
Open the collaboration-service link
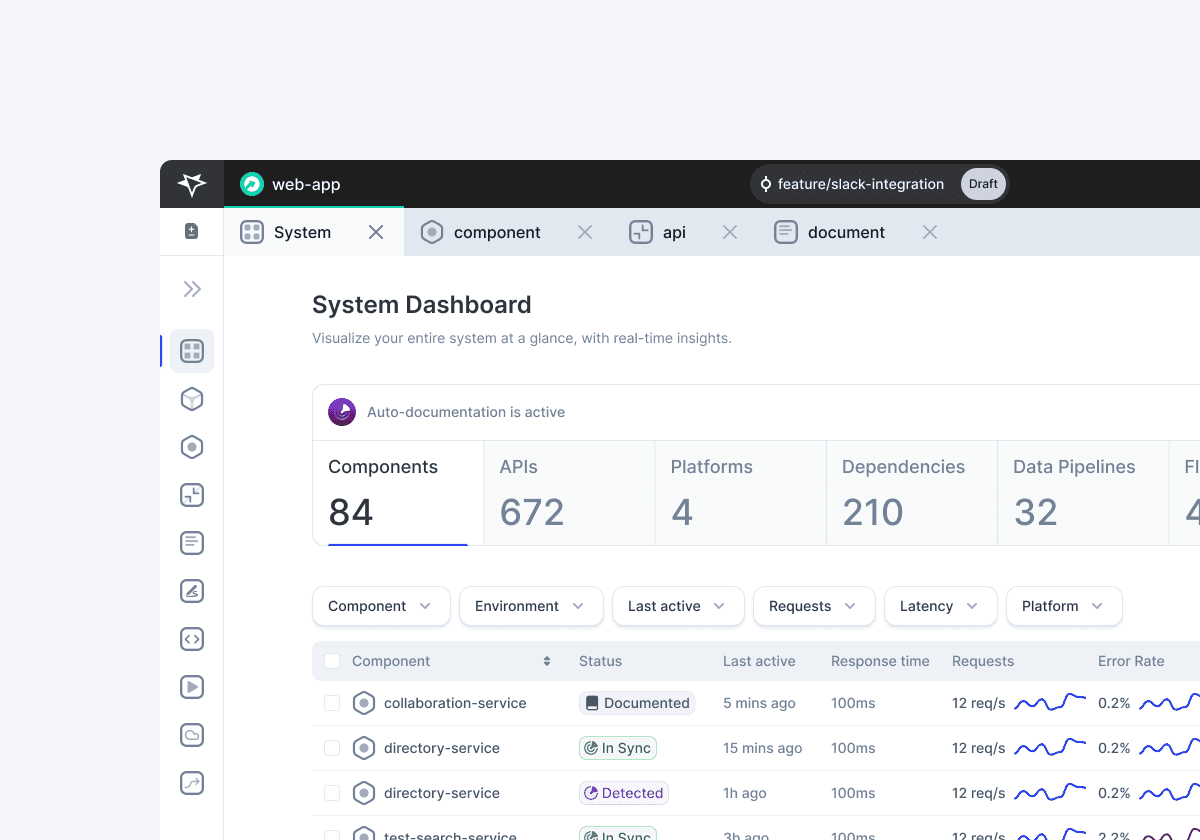(455, 703)
